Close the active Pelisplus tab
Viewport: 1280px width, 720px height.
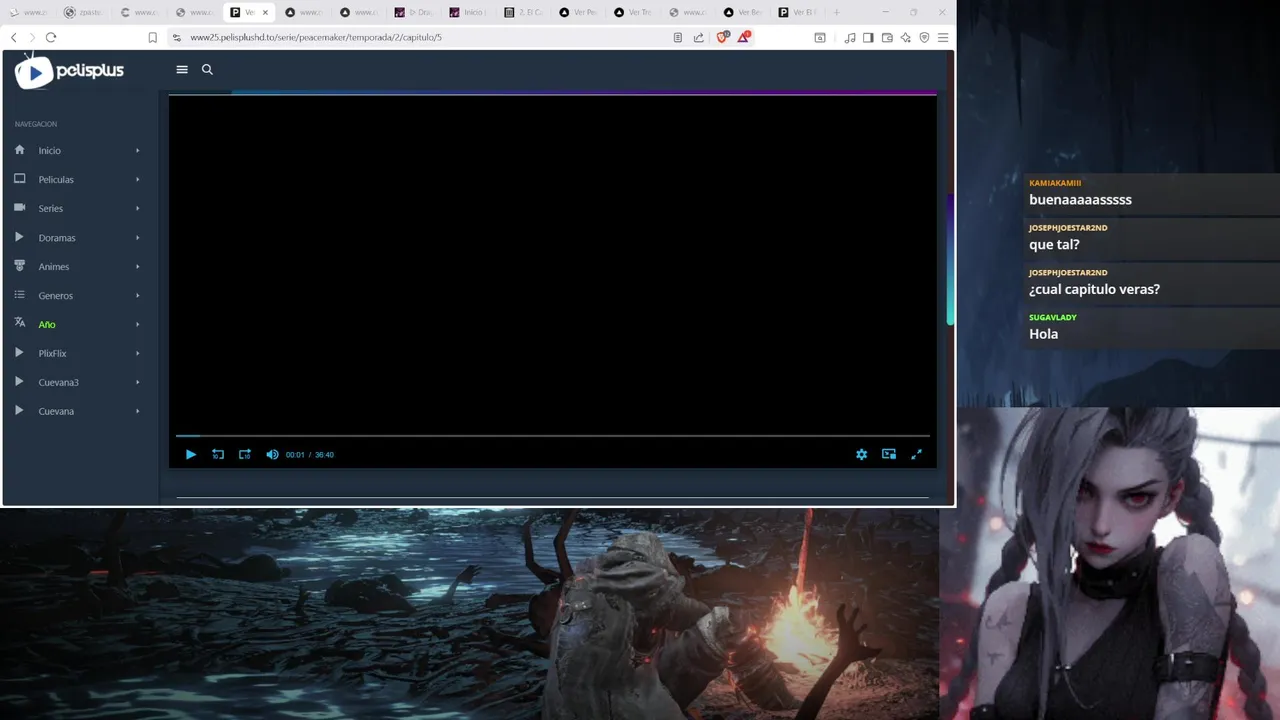(265, 12)
